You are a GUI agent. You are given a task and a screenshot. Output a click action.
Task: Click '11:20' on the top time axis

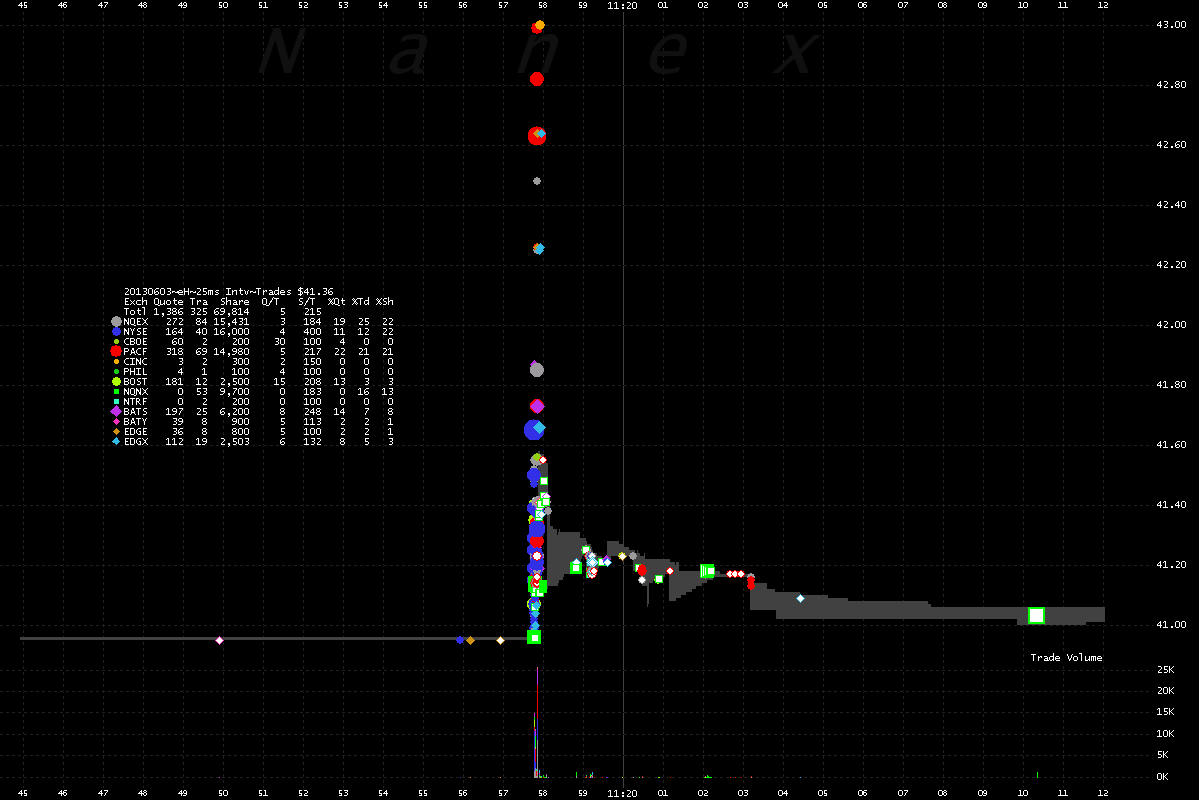pos(622,5)
